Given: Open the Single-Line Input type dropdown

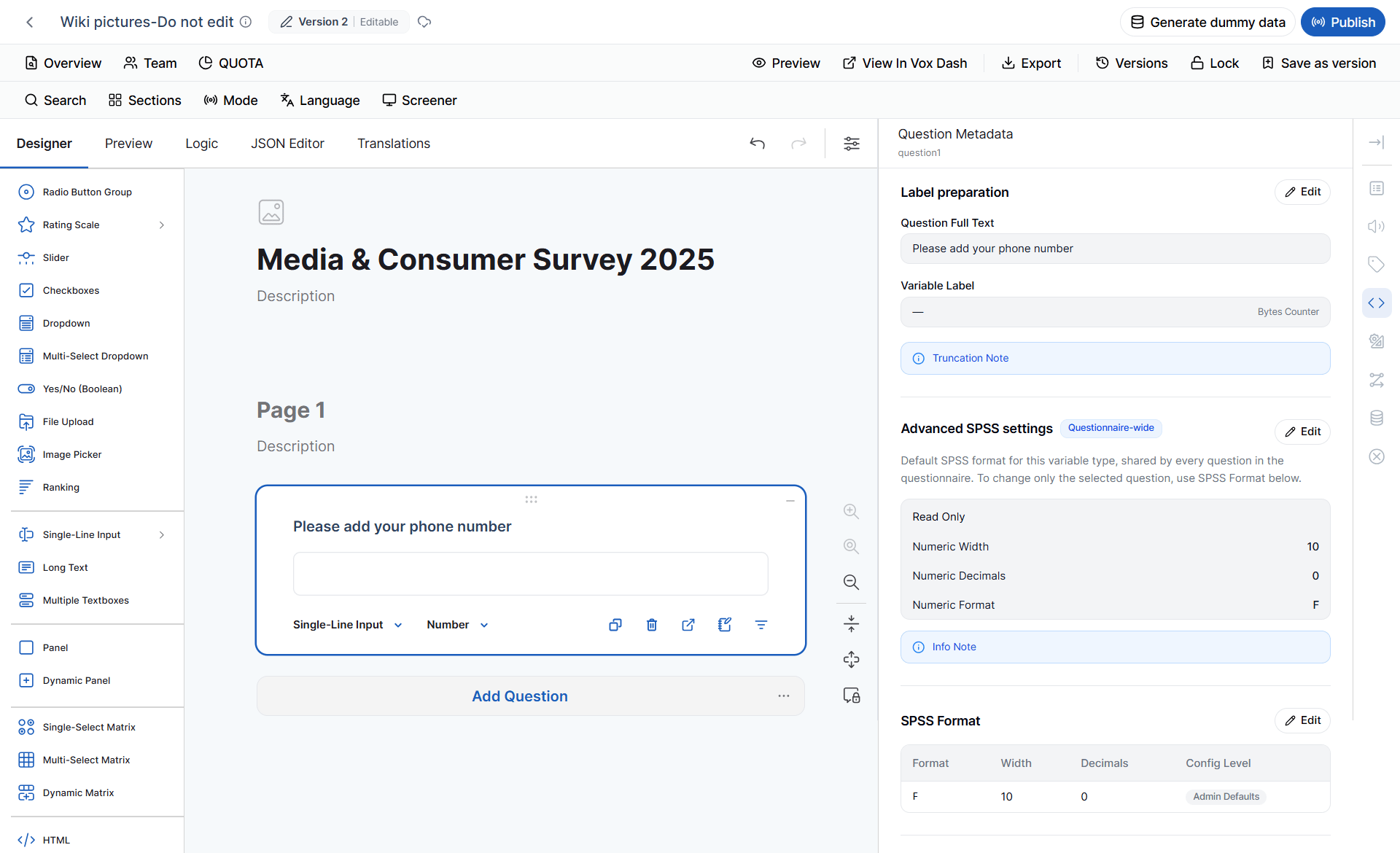Looking at the screenshot, I should point(348,625).
